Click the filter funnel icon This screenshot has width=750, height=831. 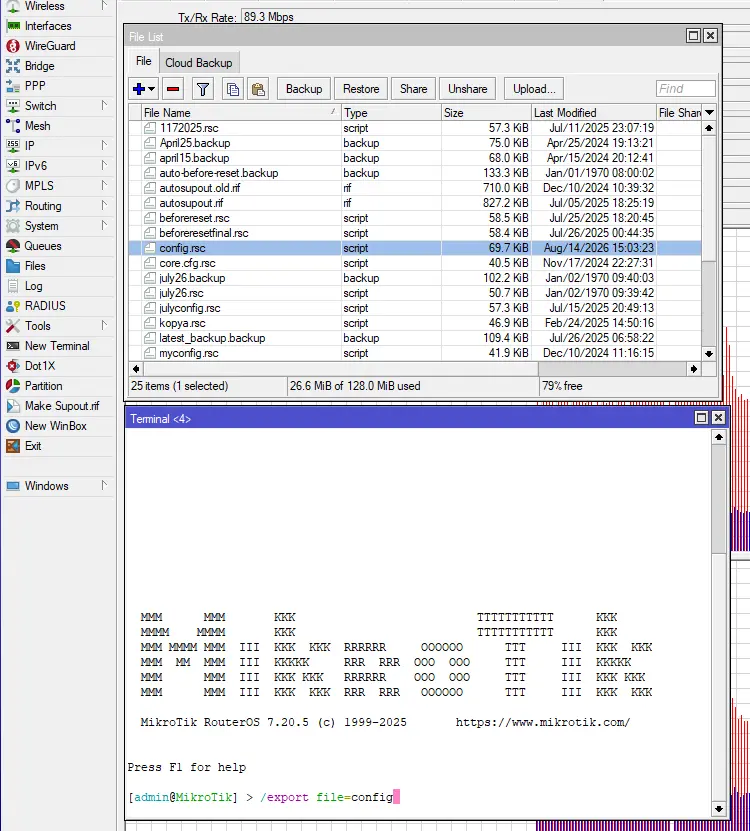pyautogui.click(x=202, y=89)
